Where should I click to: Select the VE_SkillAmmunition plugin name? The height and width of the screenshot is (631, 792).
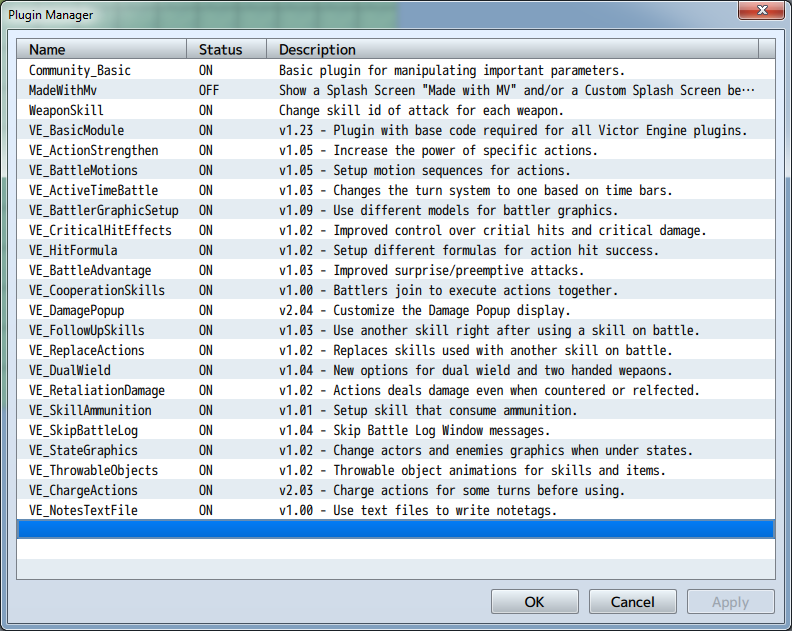click(x=90, y=411)
